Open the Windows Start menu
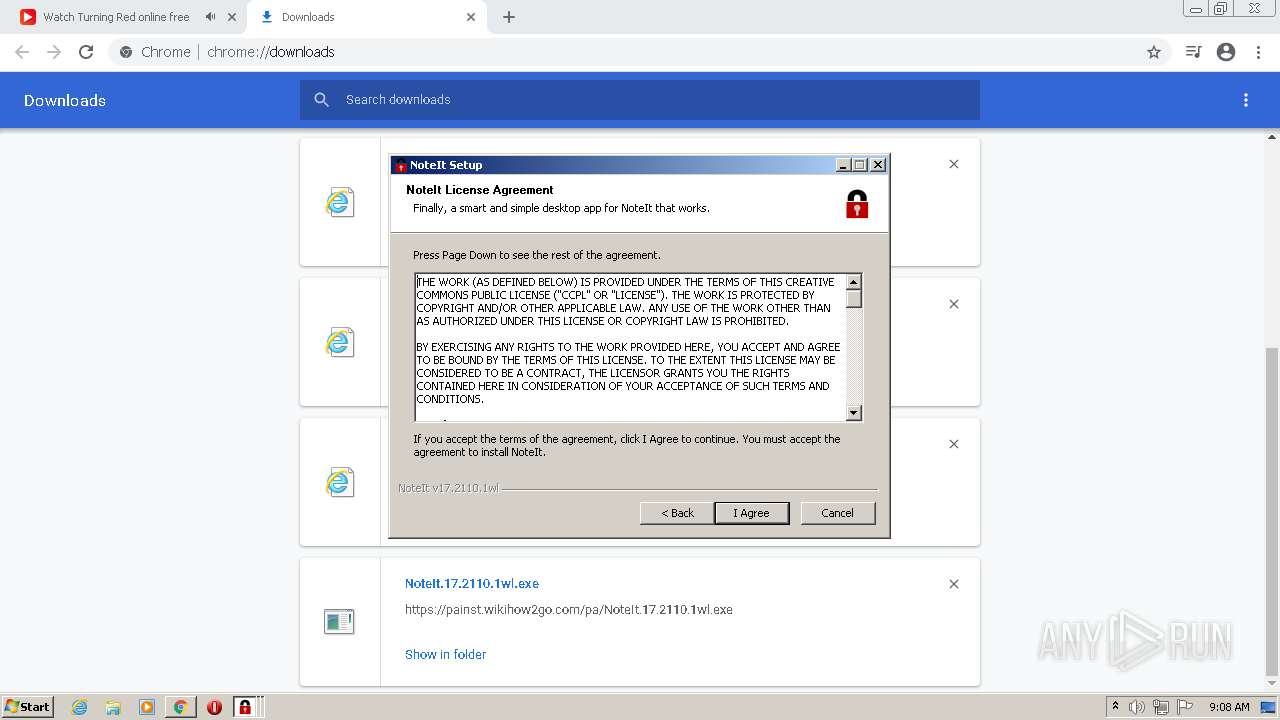Image resolution: width=1280 pixels, height=720 pixels. coord(27,706)
